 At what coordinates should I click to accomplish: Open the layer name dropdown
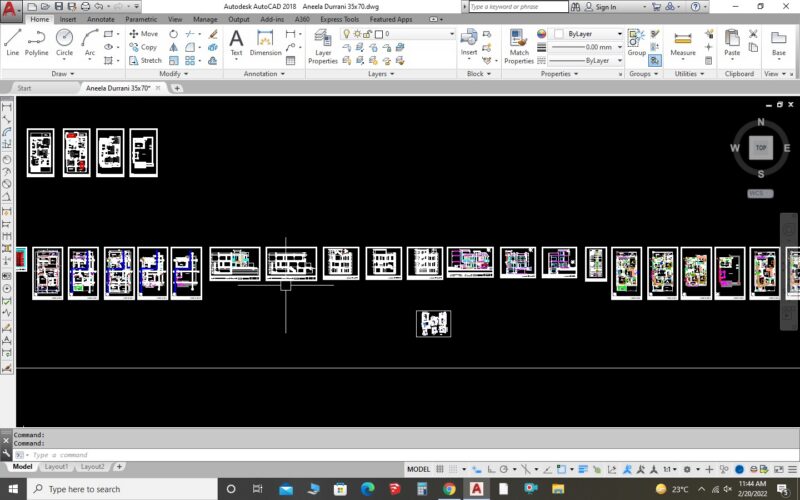[398, 34]
